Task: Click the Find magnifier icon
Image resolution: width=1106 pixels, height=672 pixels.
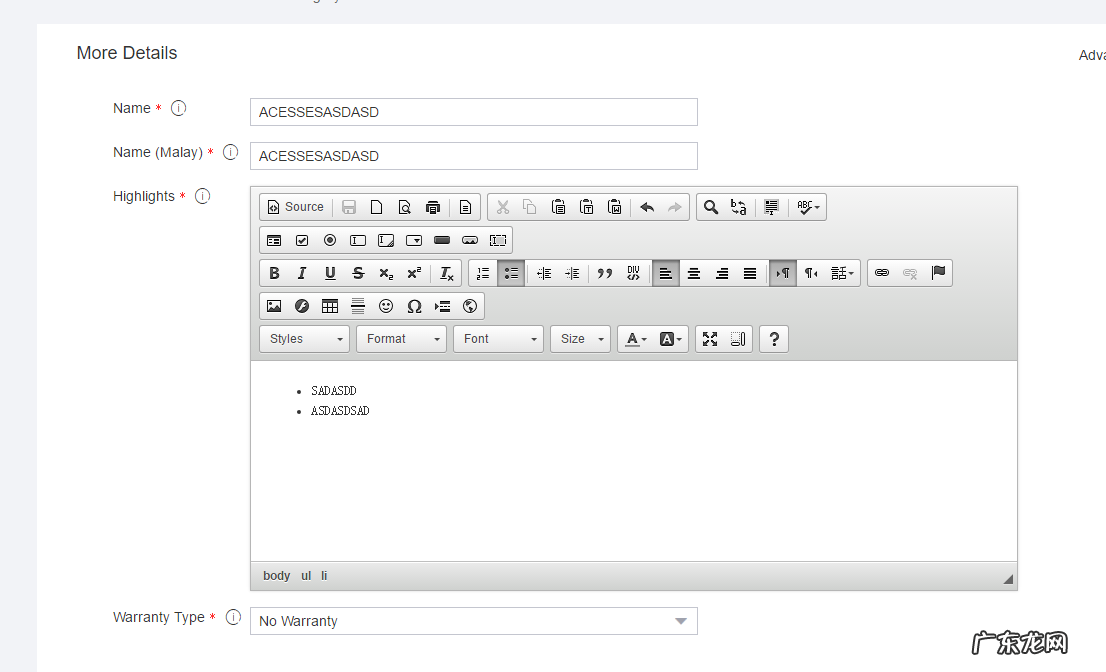Action: click(710, 207)
